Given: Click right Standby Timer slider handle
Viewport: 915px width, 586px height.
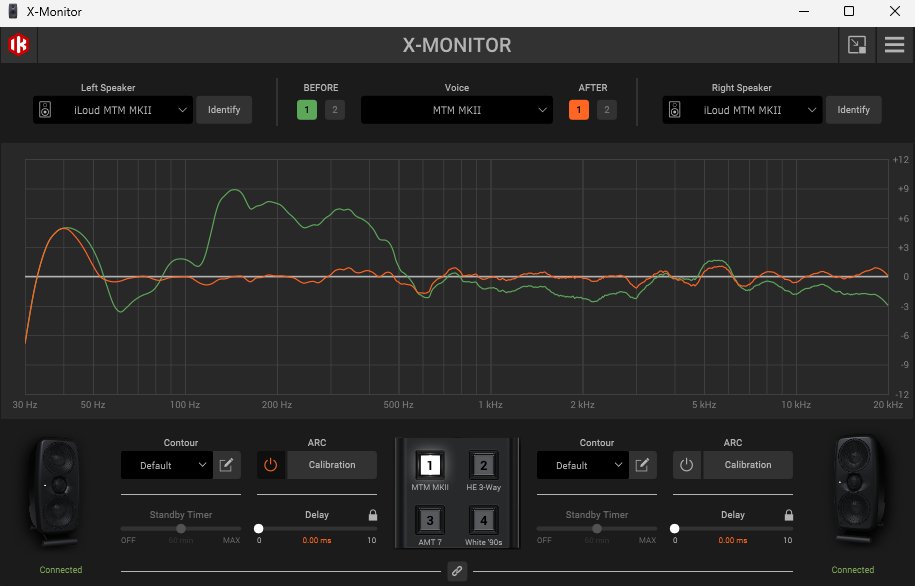Looking at the screenshot, I should tap(597, 529).
